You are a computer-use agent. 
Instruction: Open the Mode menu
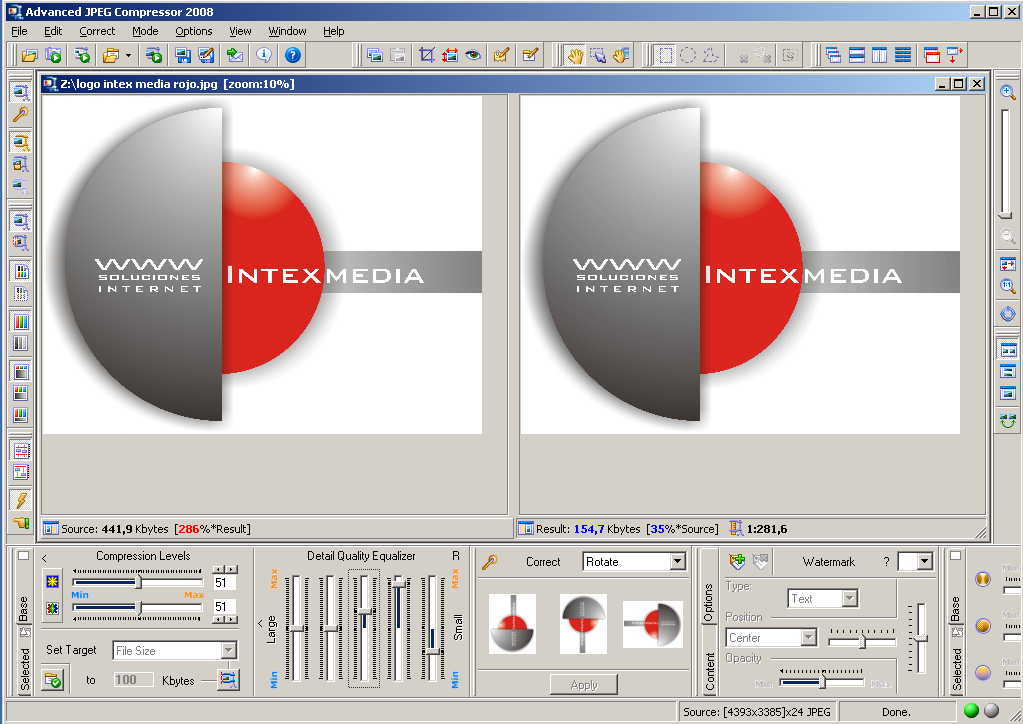pos(145,31)
